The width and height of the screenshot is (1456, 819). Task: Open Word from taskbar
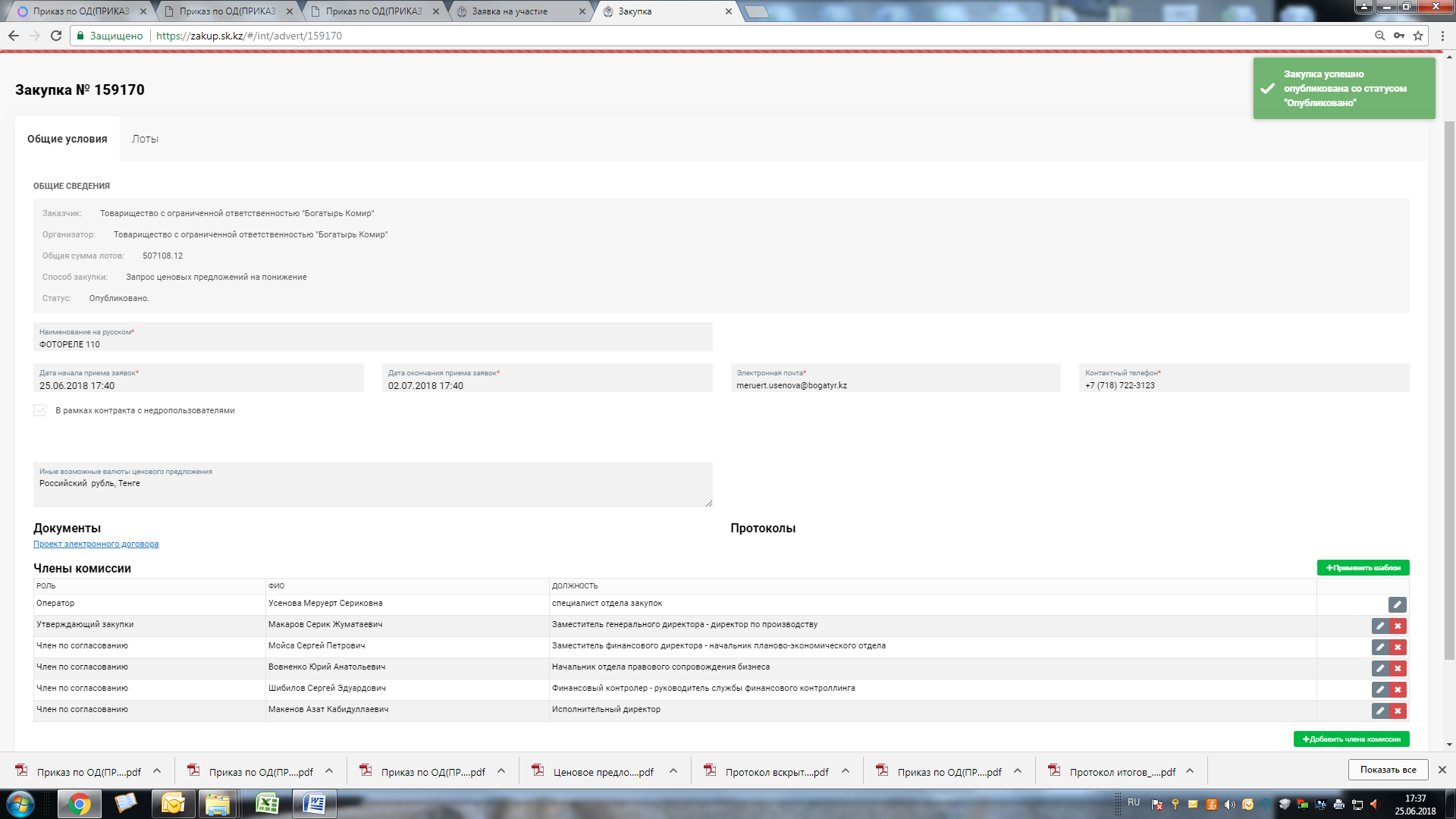click(x=314, y=804)
